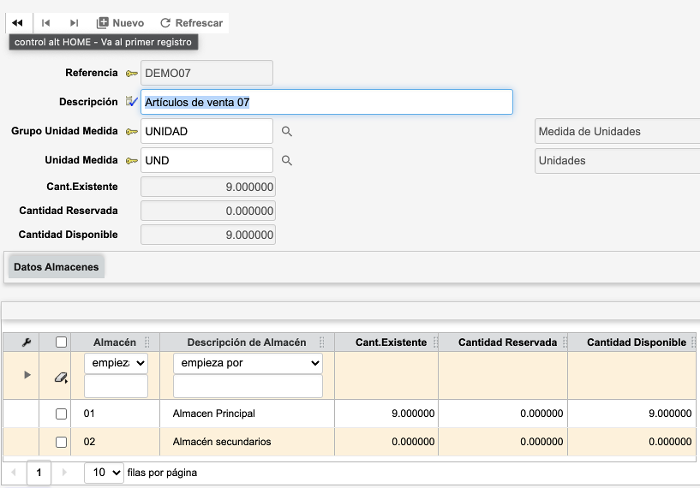Select the checkbox for Almacén secundarios row
The height and width of the screenshot is (488, 700).
click(61, 442)
